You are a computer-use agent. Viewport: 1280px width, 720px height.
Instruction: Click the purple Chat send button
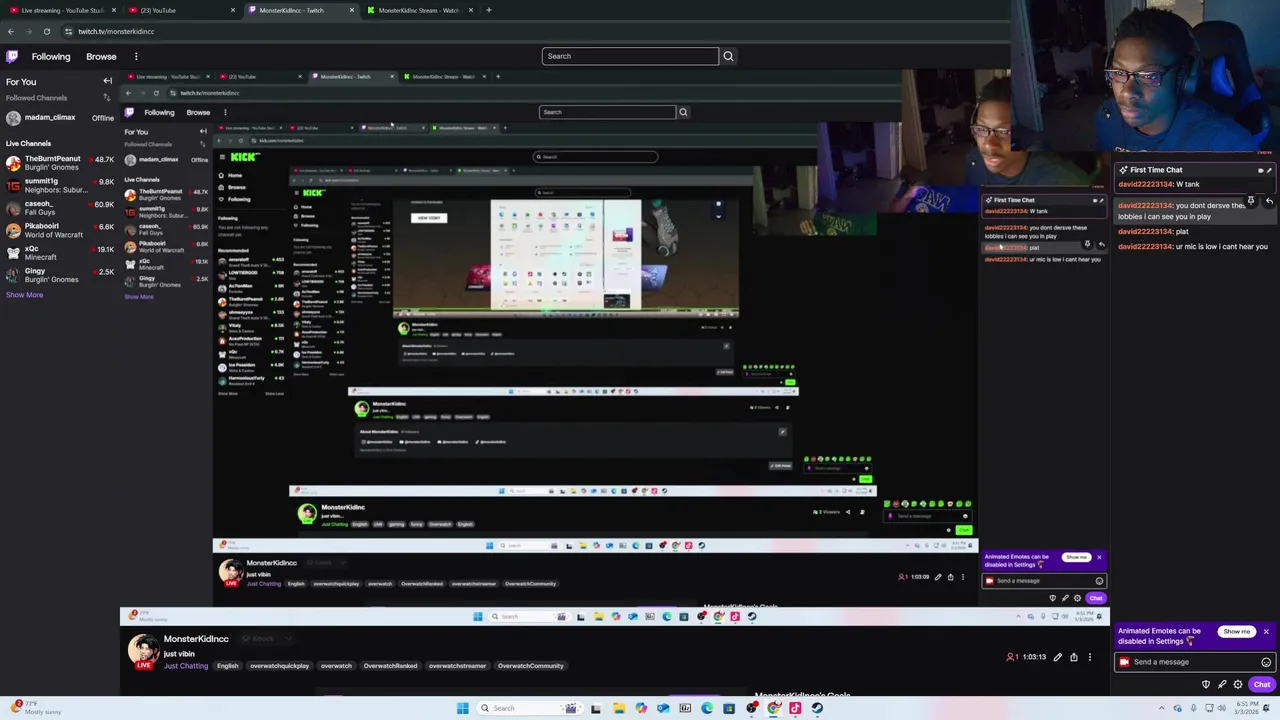pos(1262,685)
